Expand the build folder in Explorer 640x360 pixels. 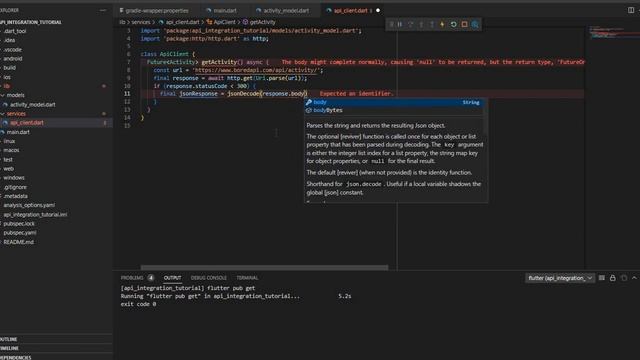pos(9,68)
